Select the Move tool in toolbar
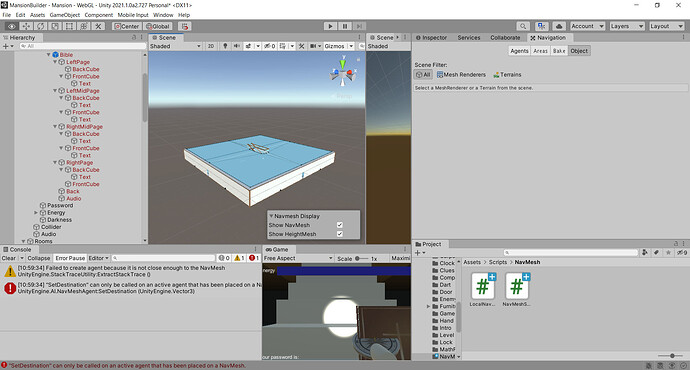Screen dimensions: 690x370 pos(26,26)
